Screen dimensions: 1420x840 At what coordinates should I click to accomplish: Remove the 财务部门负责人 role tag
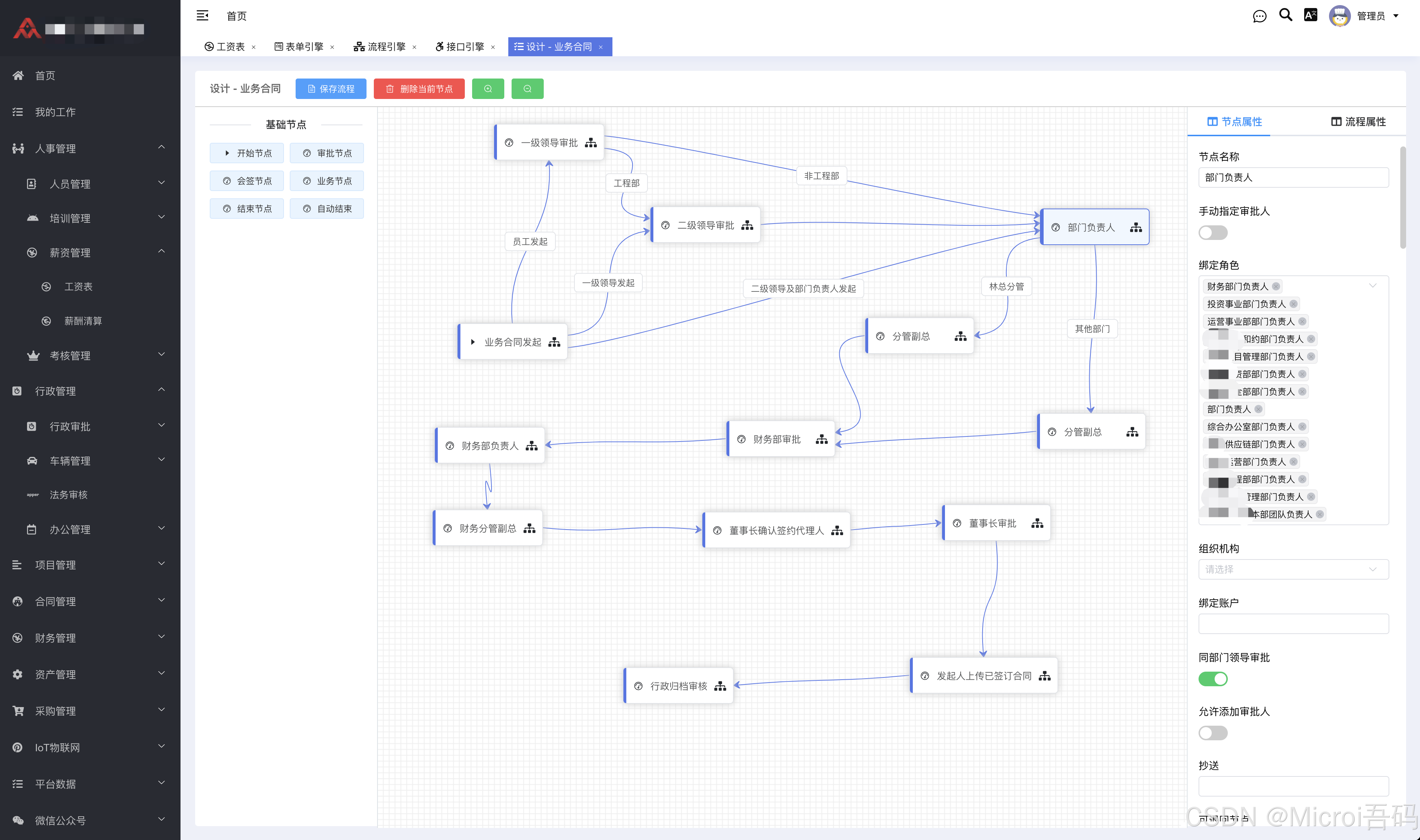pyautogui.click(x=1276, y=286)
